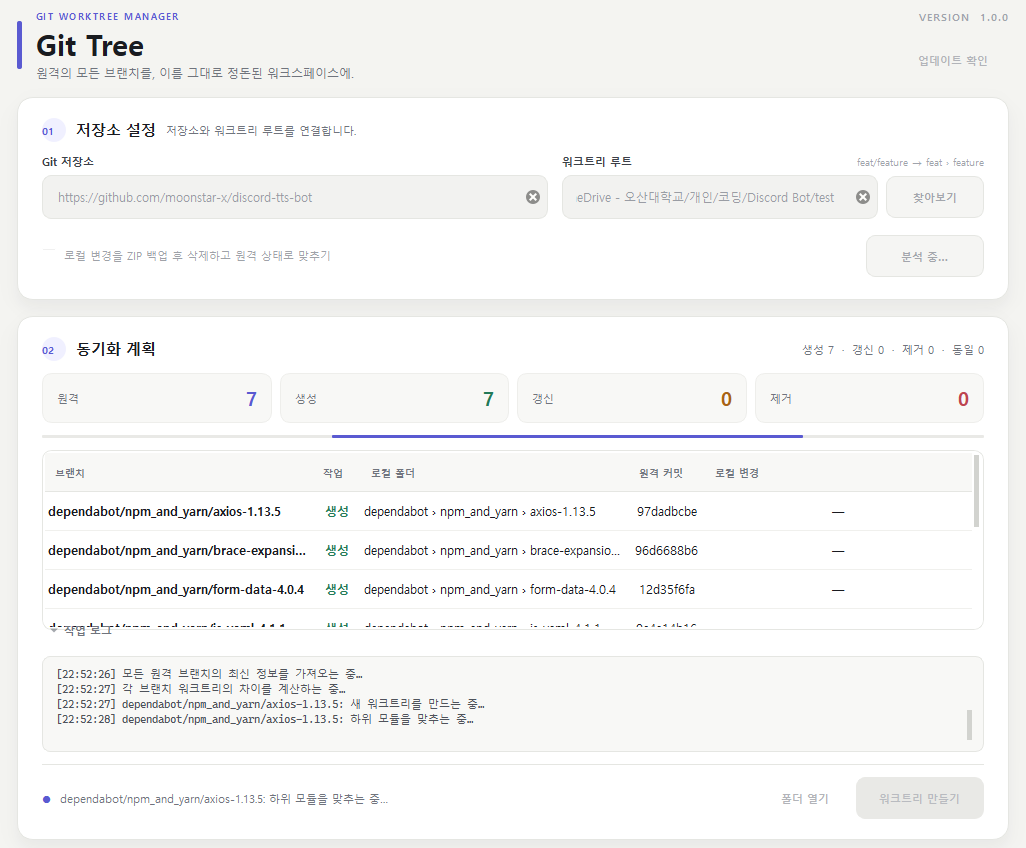
Task: Click 원격 커밋 column header
Action: 661,473
